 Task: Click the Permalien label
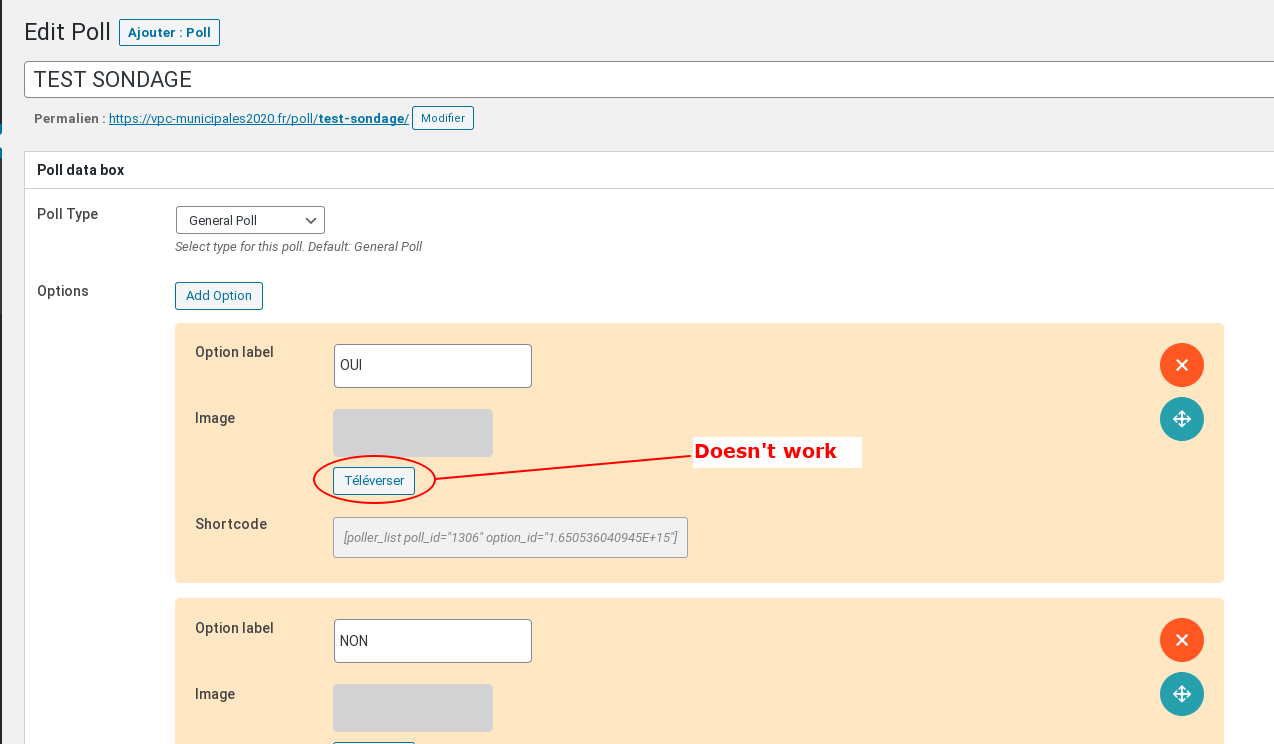[69, 118]
